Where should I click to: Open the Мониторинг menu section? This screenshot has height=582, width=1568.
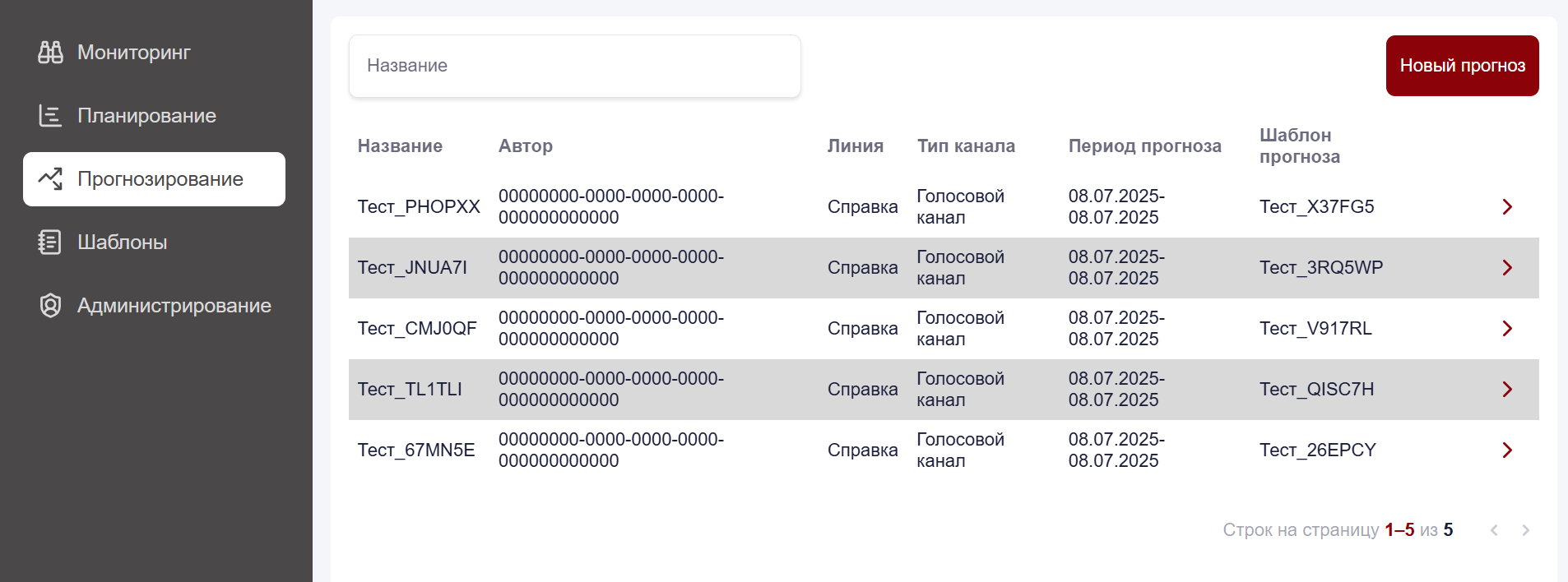[x=134, y=53]
